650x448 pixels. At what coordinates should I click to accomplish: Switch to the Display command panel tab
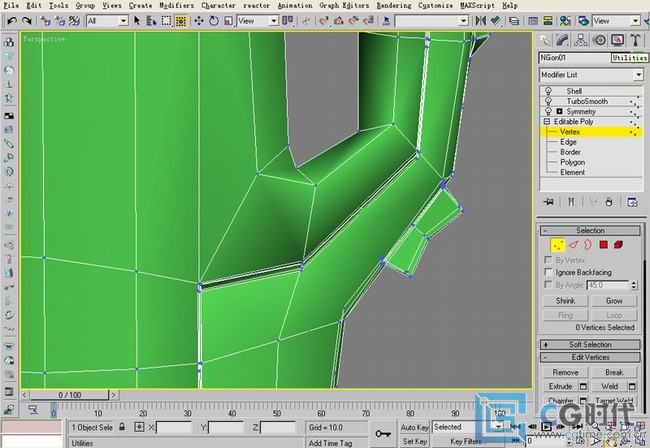[617, 40]
